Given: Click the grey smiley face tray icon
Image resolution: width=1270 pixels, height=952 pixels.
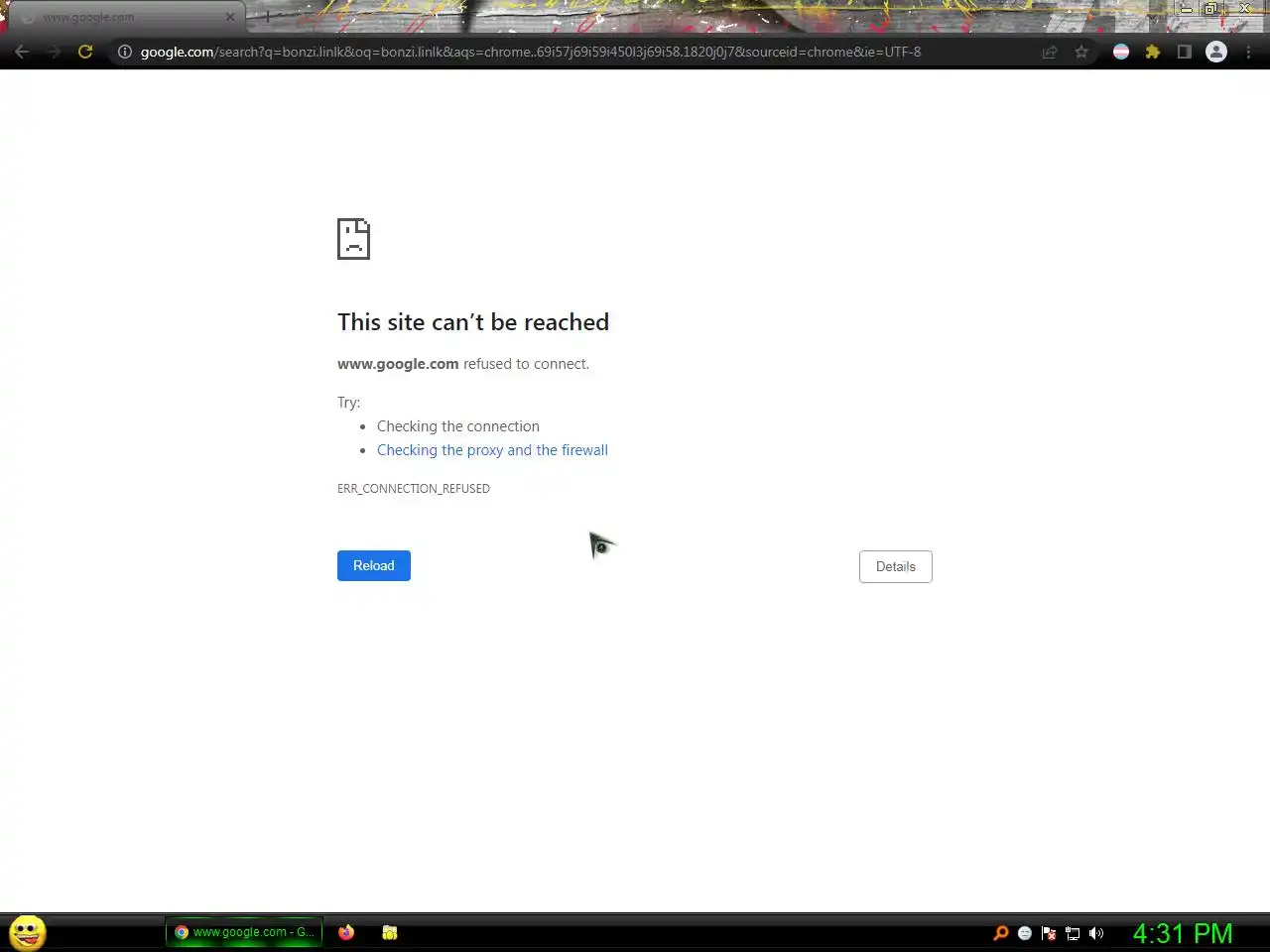Looking at the screenshot, I should click(1025, 933).
